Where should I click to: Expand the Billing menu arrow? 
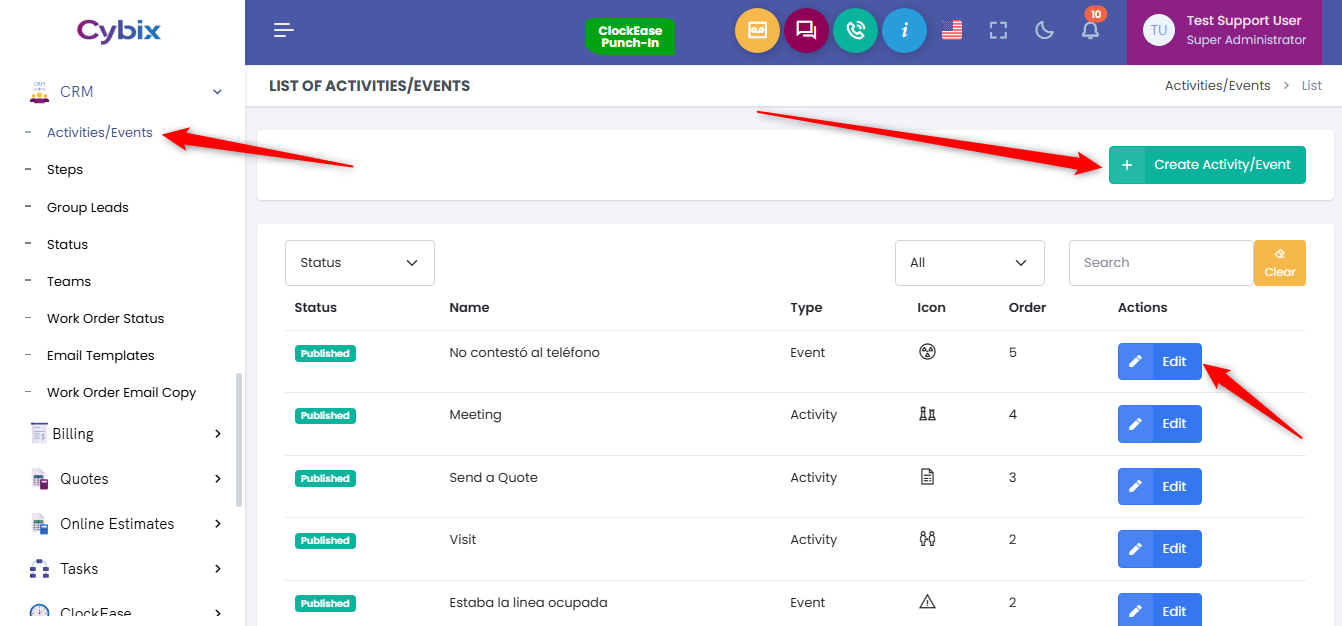(218, 434)
